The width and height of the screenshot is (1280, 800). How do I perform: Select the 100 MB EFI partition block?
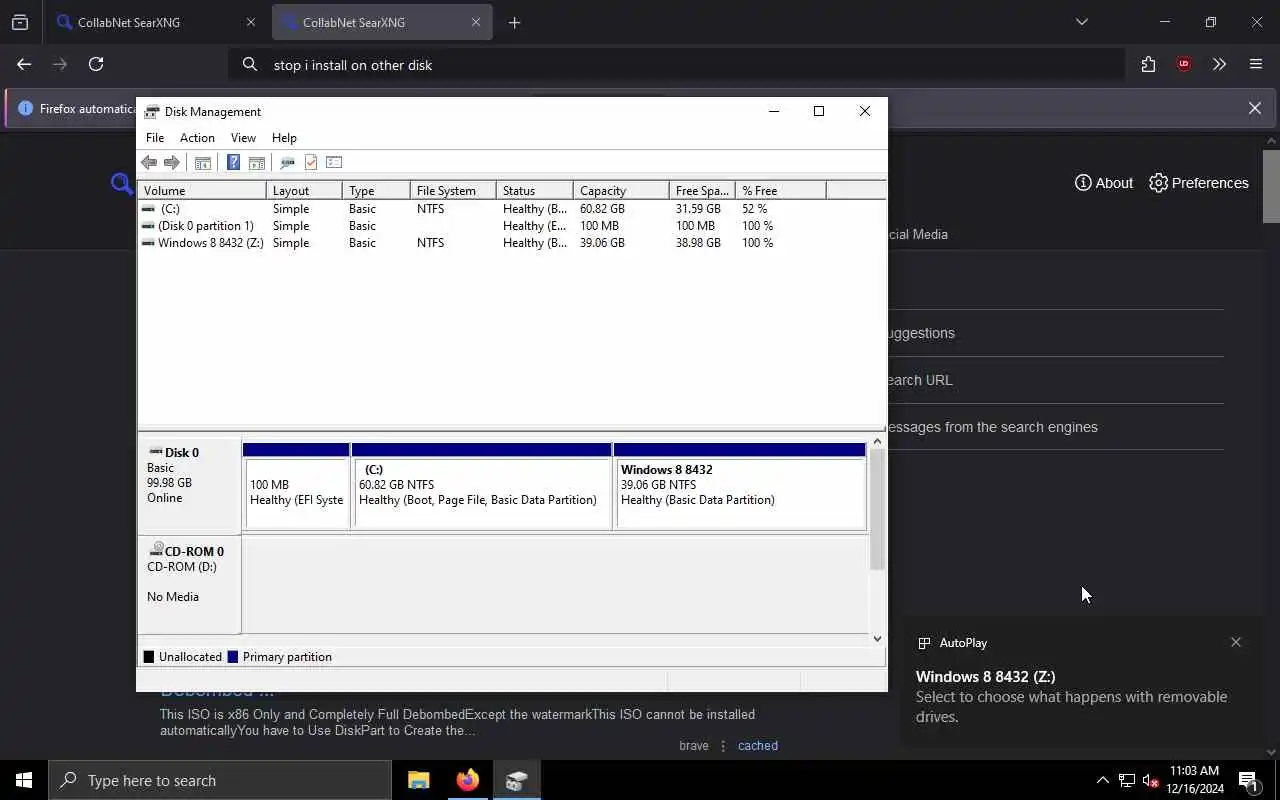pos(296,486)
